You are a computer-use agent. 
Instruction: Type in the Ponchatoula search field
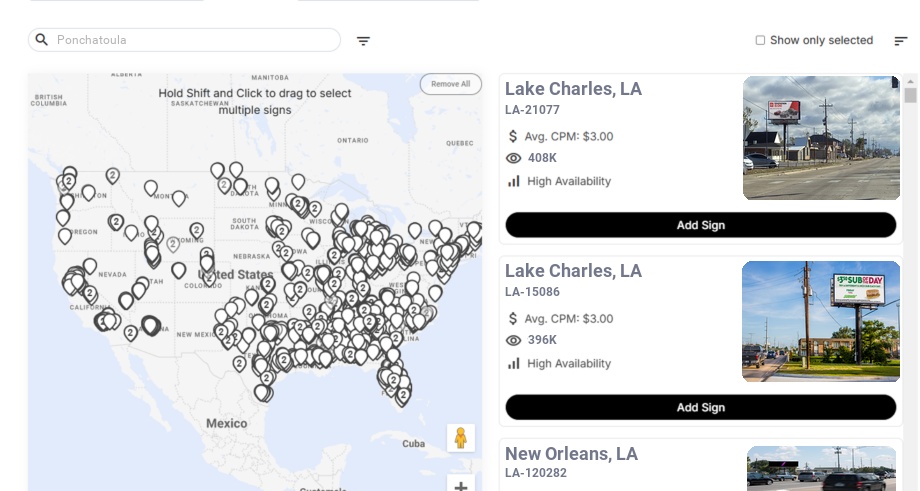[x=195, y=40]
